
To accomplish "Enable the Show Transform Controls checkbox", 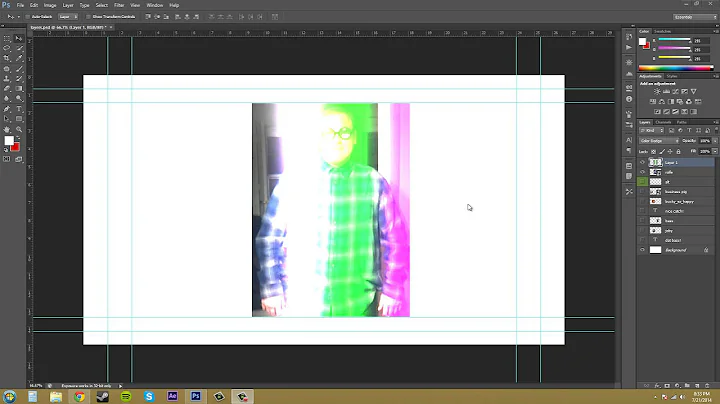I will point(88,17).
